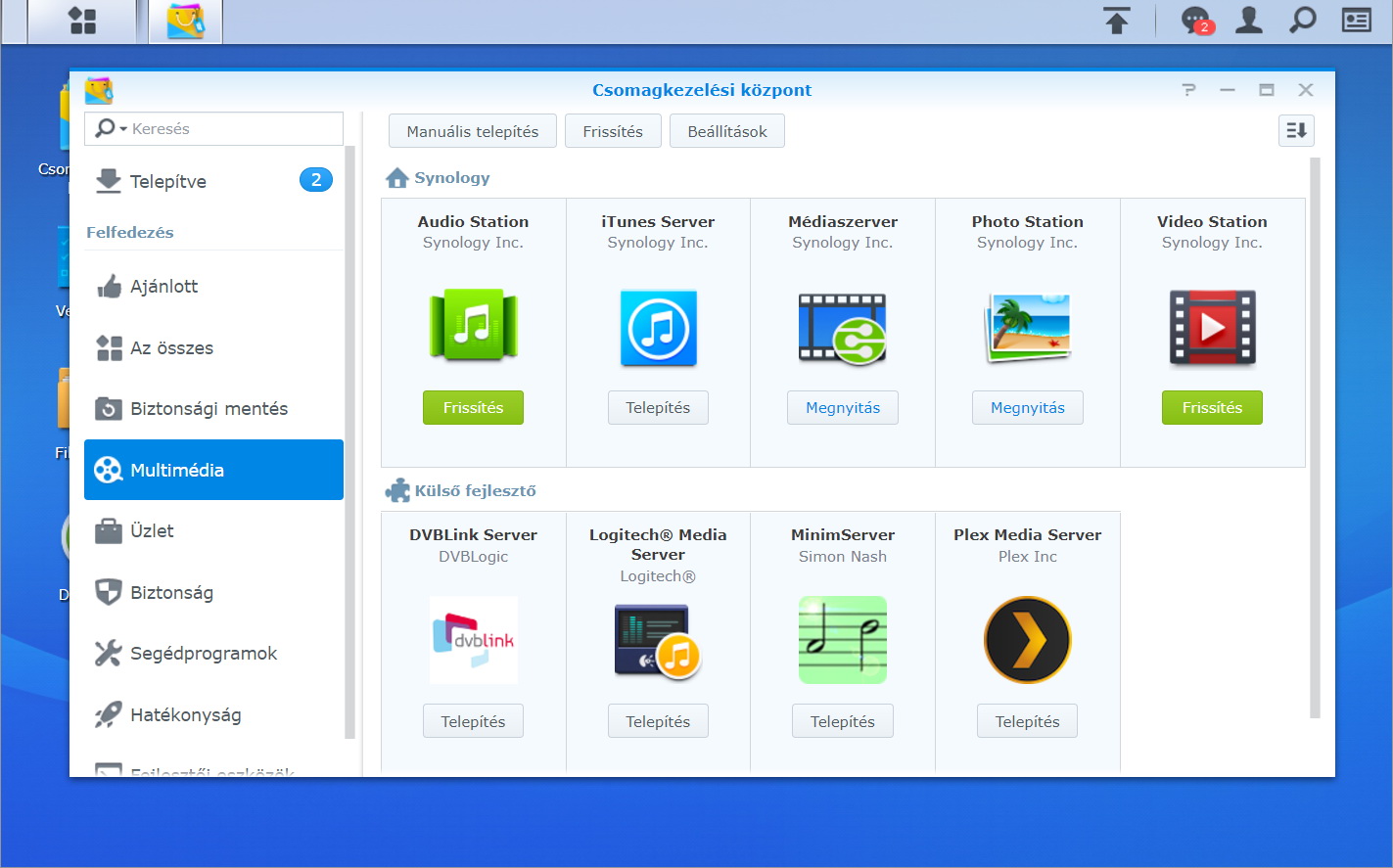Update Video Station with Frissítés button
Viewport: 1393px width, 868px height.
coord(1212,408)
